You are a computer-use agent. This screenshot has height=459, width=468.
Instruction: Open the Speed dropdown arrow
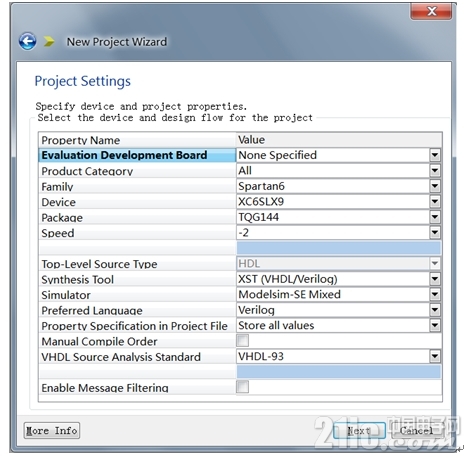(x=435, y=232)
